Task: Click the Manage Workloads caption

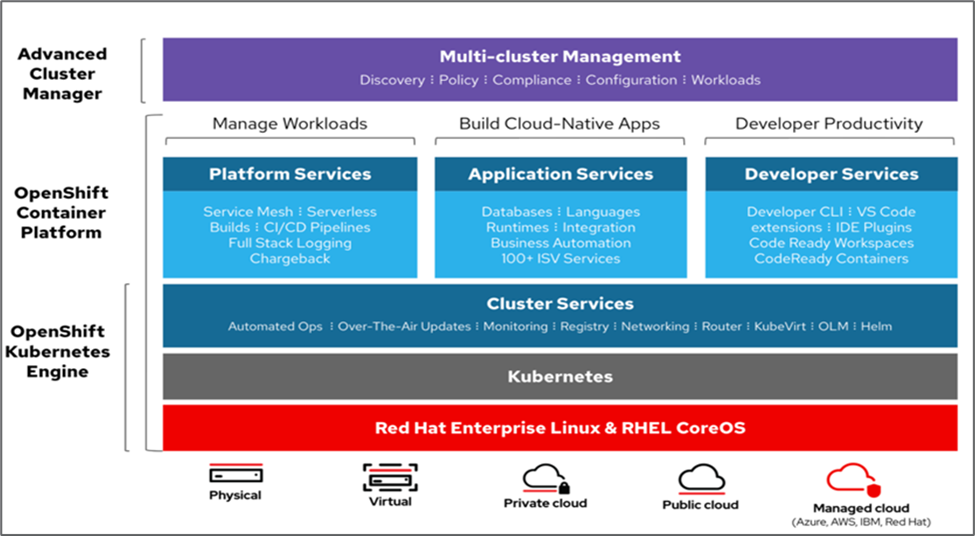Action: (290, 124)
